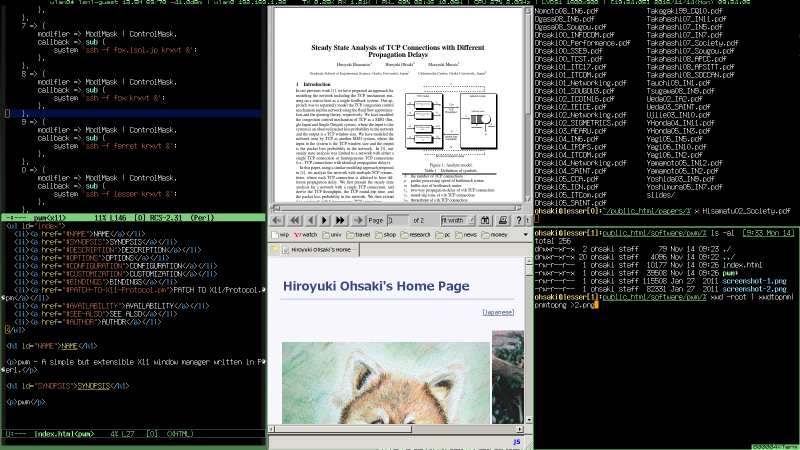Image resolution: width=800 pixels, height=450 pixels.
Task: Click the 'pwm<x11>' buffer name in Emacs modeline
Action: tap(49, 218)
